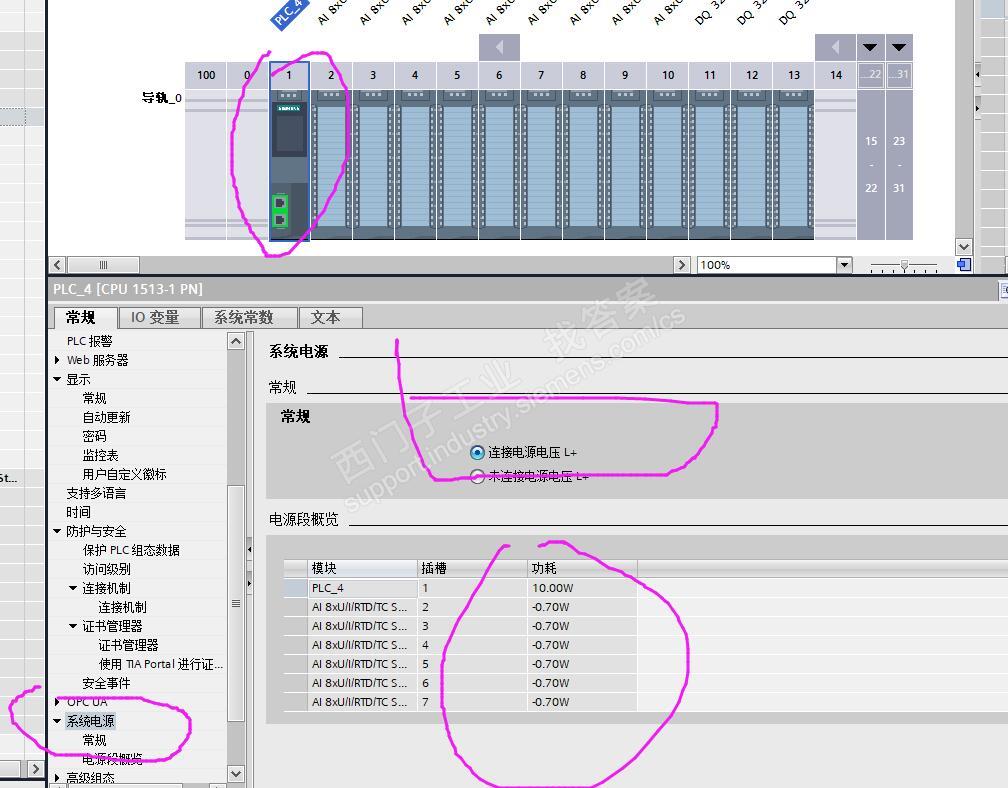This screenshot has height=788, width=1008.
Task: Select the AI module in rack slot 2
Action: [x=332, y=165]
